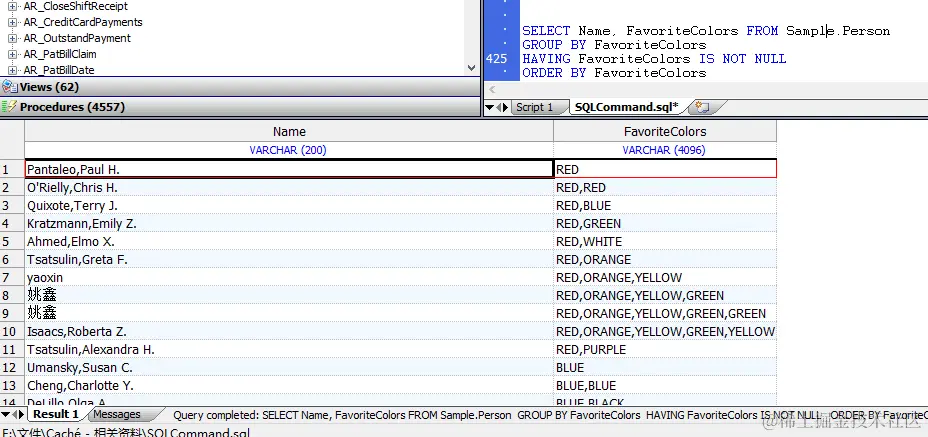
Task: Select the RED,GREEN colors cell
Action: (x=665, y=224)
